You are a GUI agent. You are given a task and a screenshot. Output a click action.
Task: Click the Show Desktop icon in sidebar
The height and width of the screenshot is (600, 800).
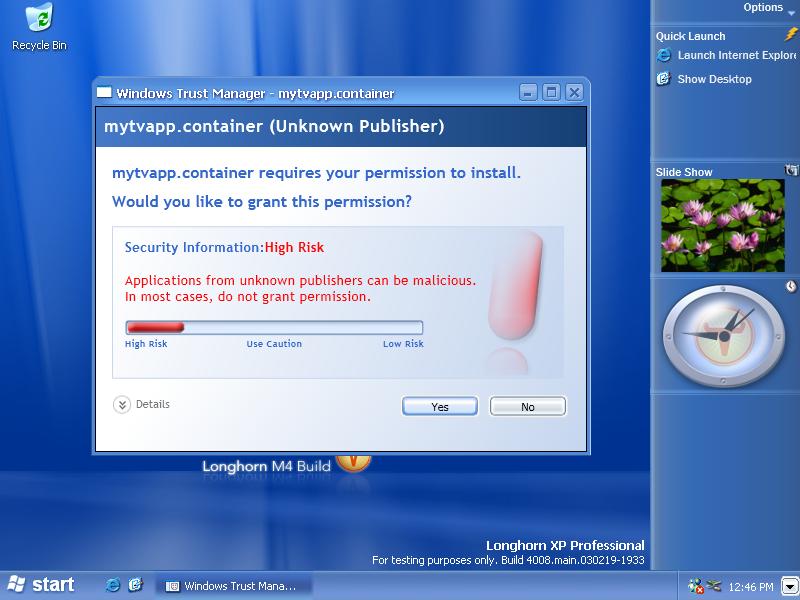(x=663, y=79)
